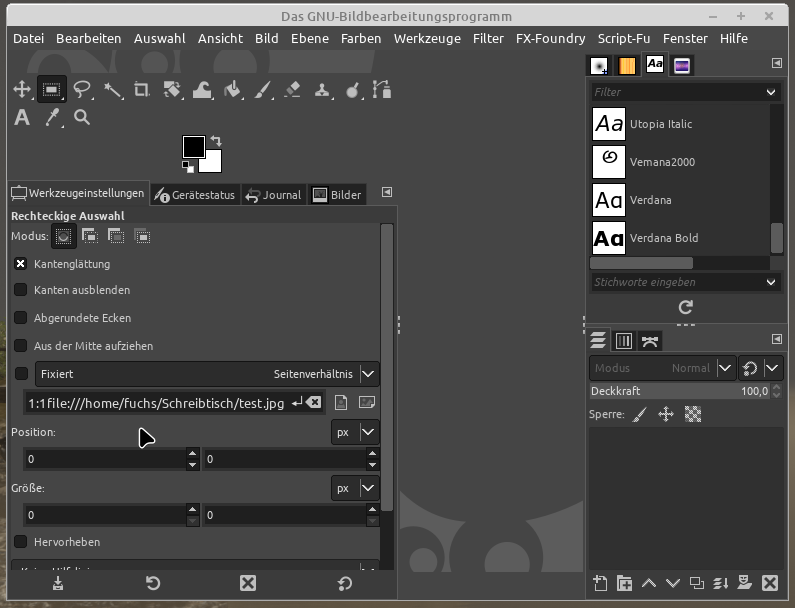The image size is (795, 608).
Task: Open the Position unit px dropdown
Action: pos(355,433)
